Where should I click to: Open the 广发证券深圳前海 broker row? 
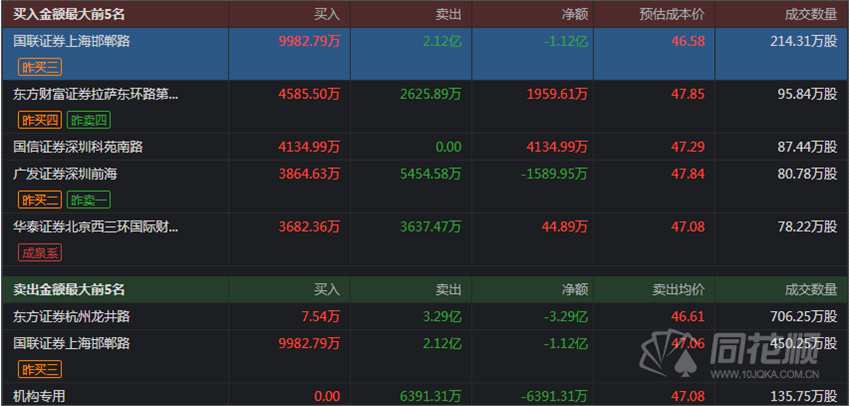(x=65, y=173)
